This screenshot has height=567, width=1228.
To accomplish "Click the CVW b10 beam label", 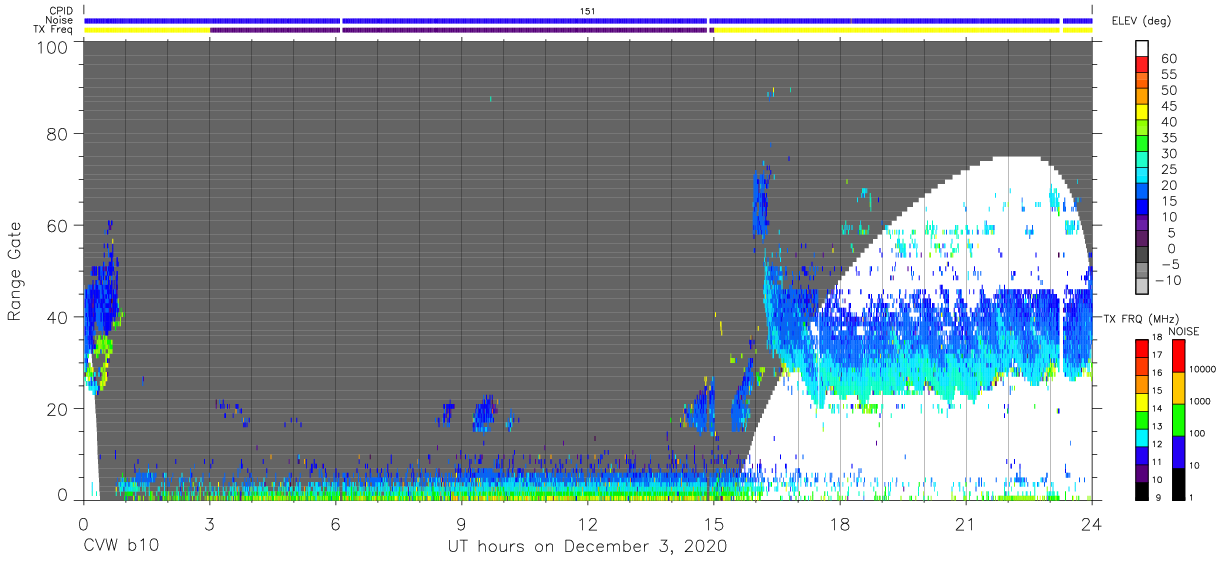I will coord(120,546).
